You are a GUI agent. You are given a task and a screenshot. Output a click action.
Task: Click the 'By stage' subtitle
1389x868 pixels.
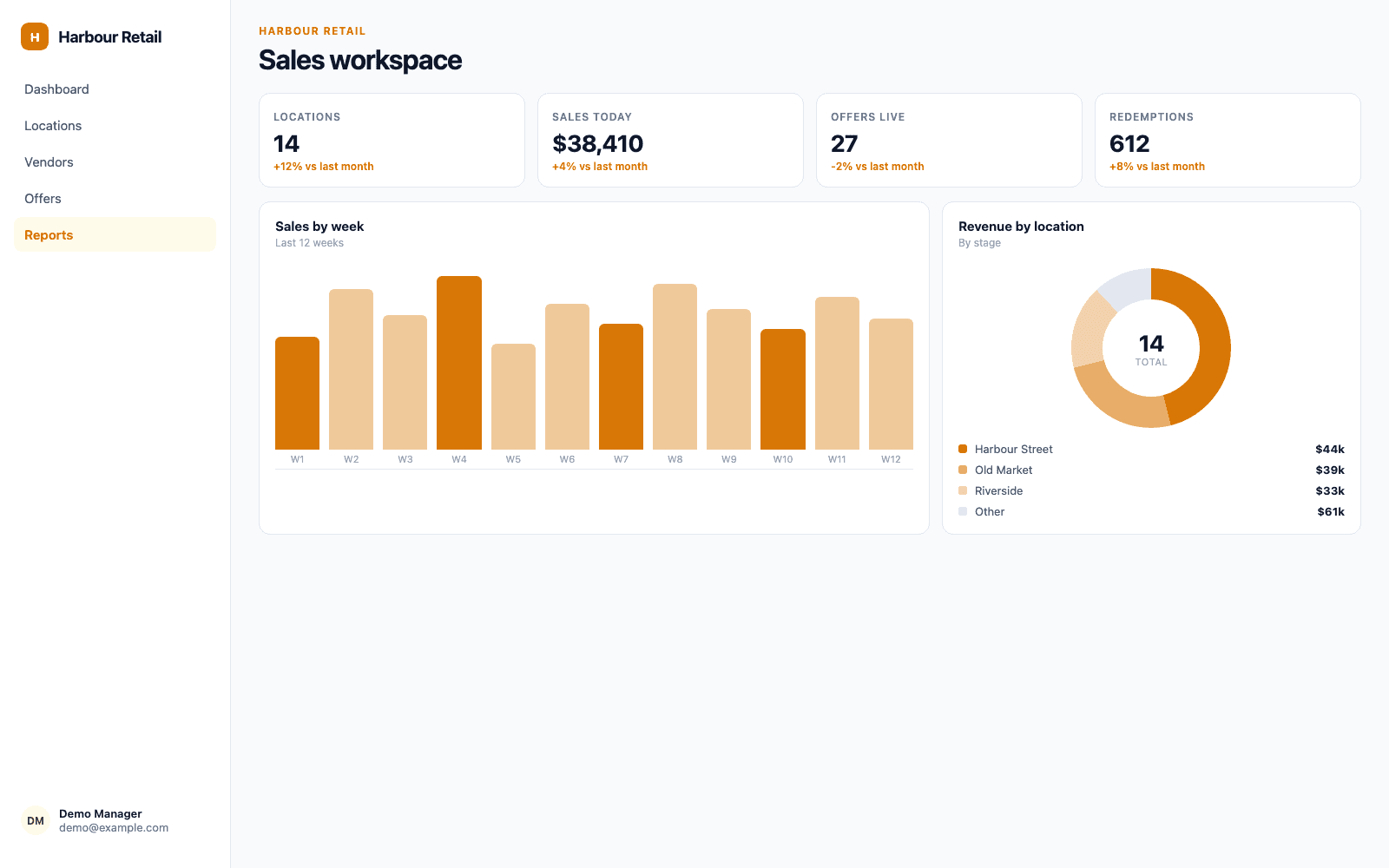coord(979,243)
